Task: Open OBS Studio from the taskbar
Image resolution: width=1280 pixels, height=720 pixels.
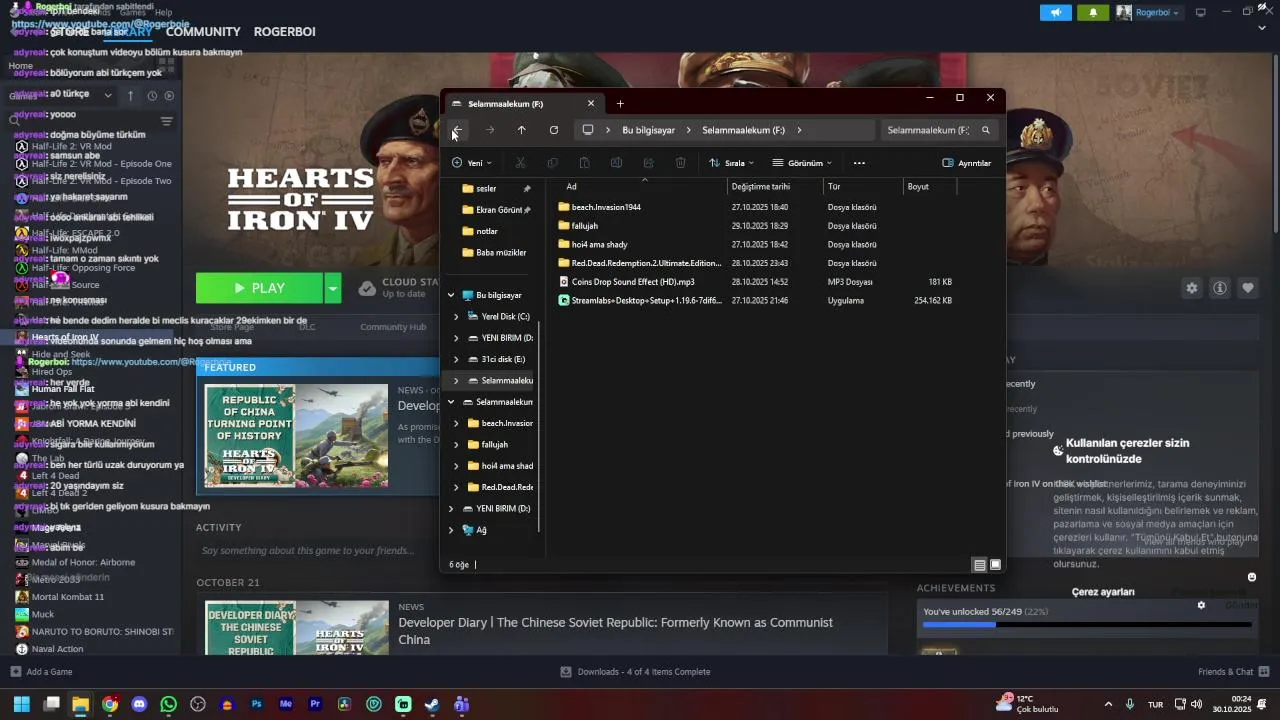Action: click(198, 704)
